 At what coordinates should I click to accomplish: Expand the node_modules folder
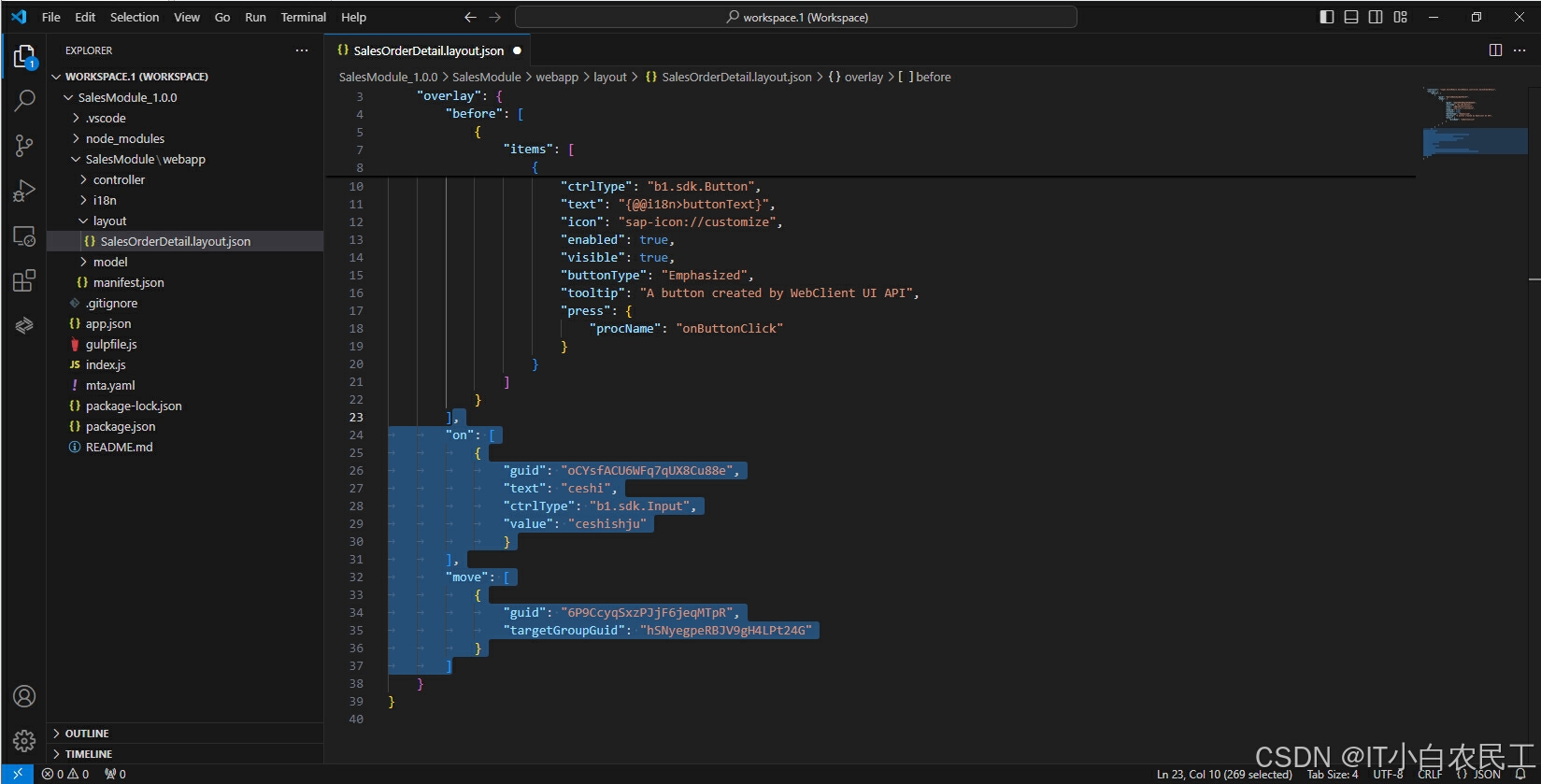pos(185,138)
